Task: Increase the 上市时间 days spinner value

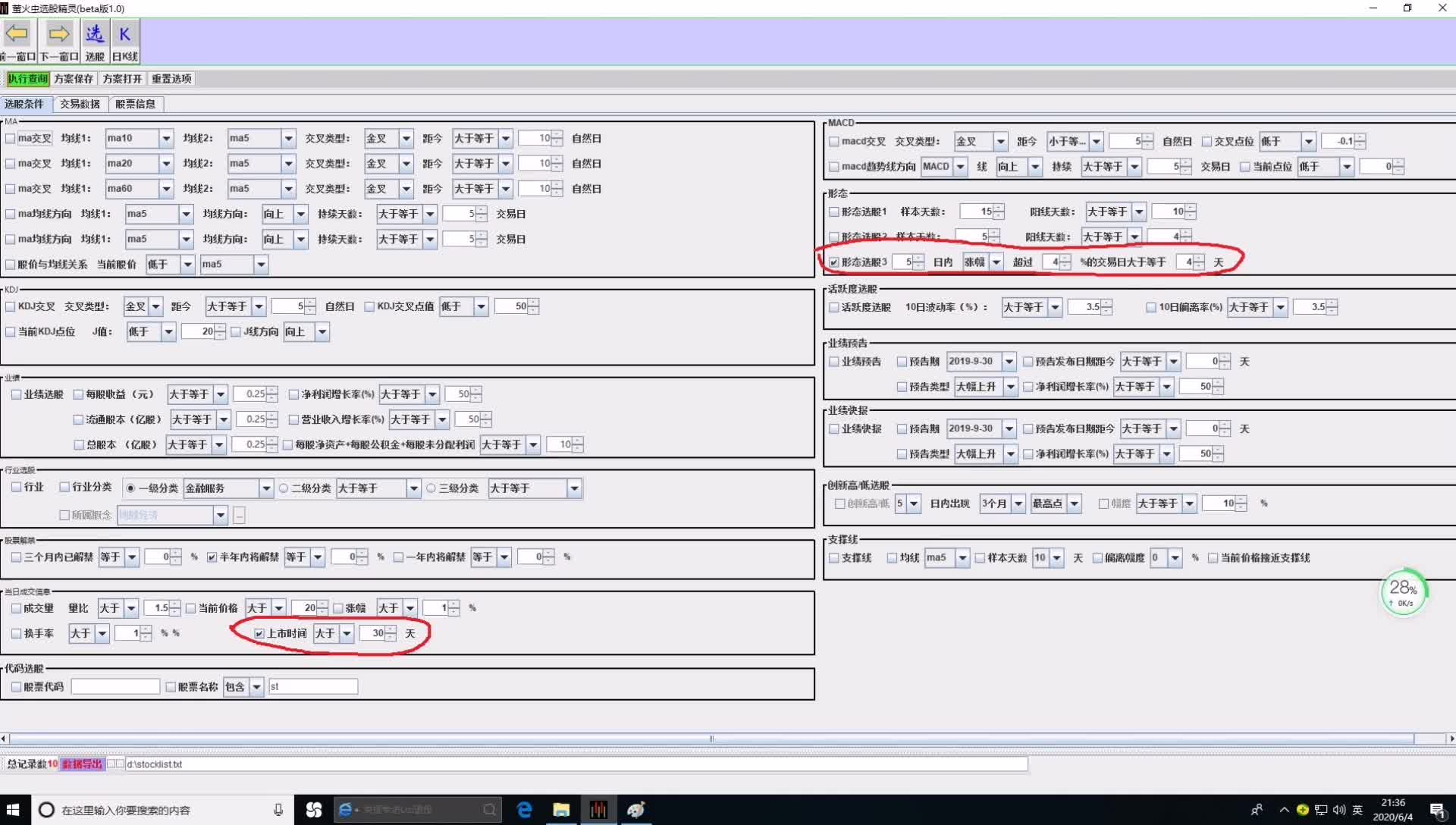Action: pos(391,630)
